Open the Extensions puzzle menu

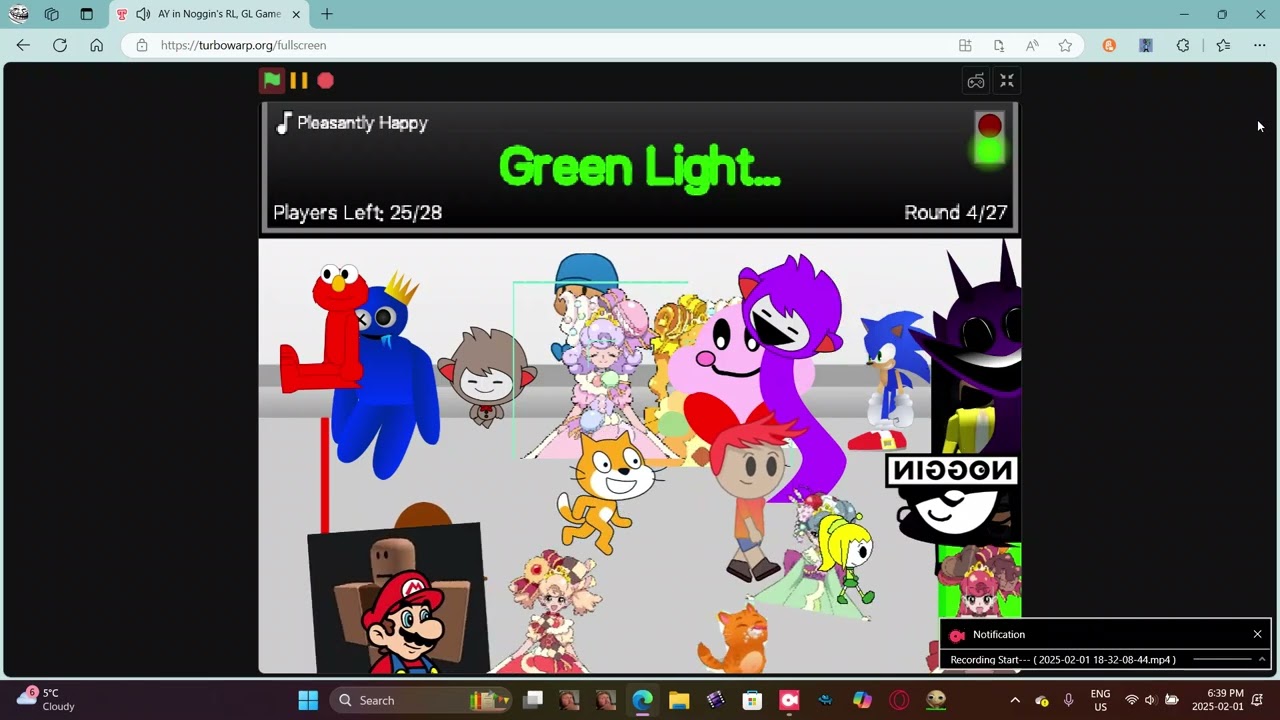tap(1183, 45)
